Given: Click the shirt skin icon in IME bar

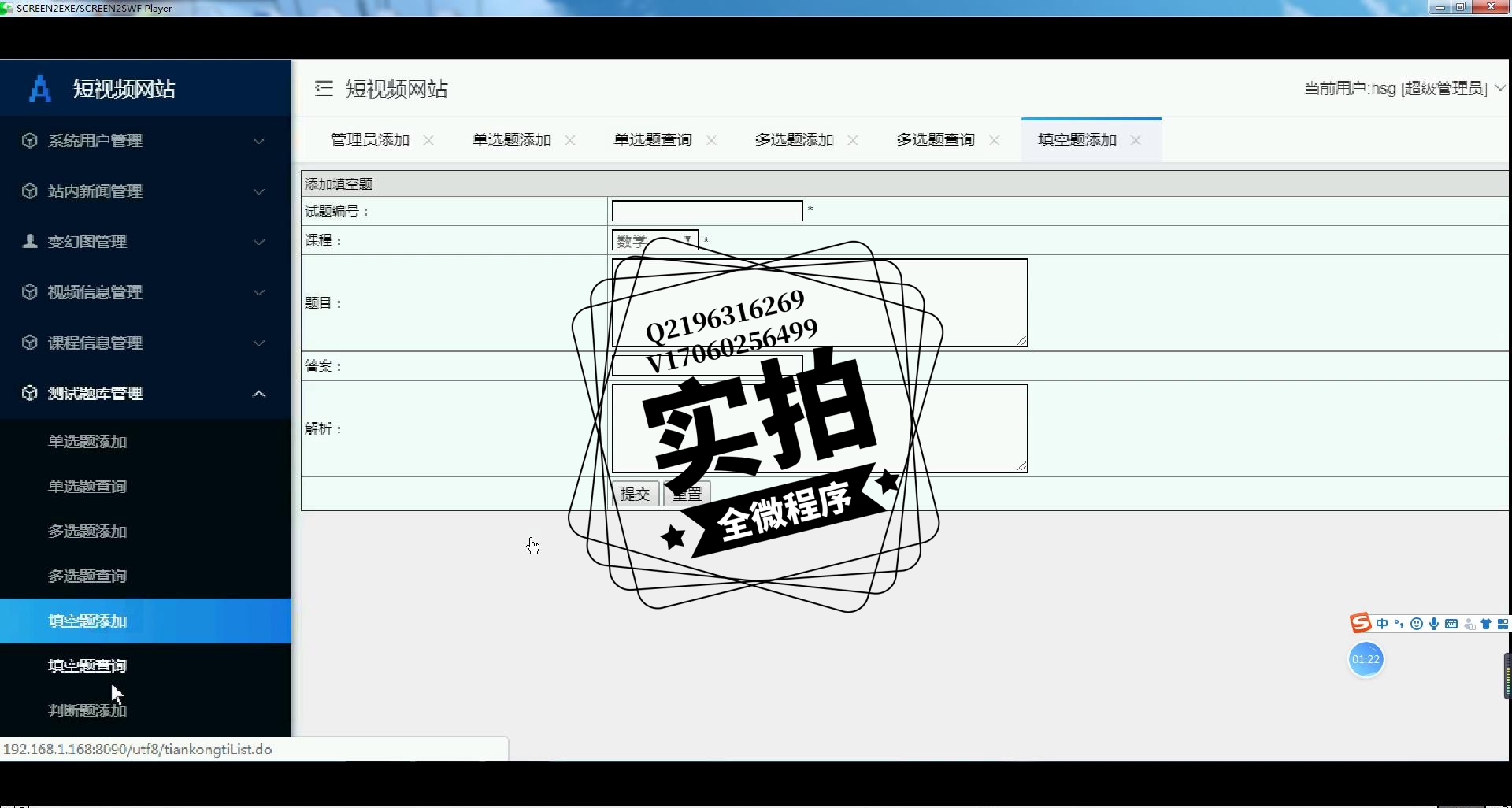Looking at the screenshot, I should pos(1486,624).
